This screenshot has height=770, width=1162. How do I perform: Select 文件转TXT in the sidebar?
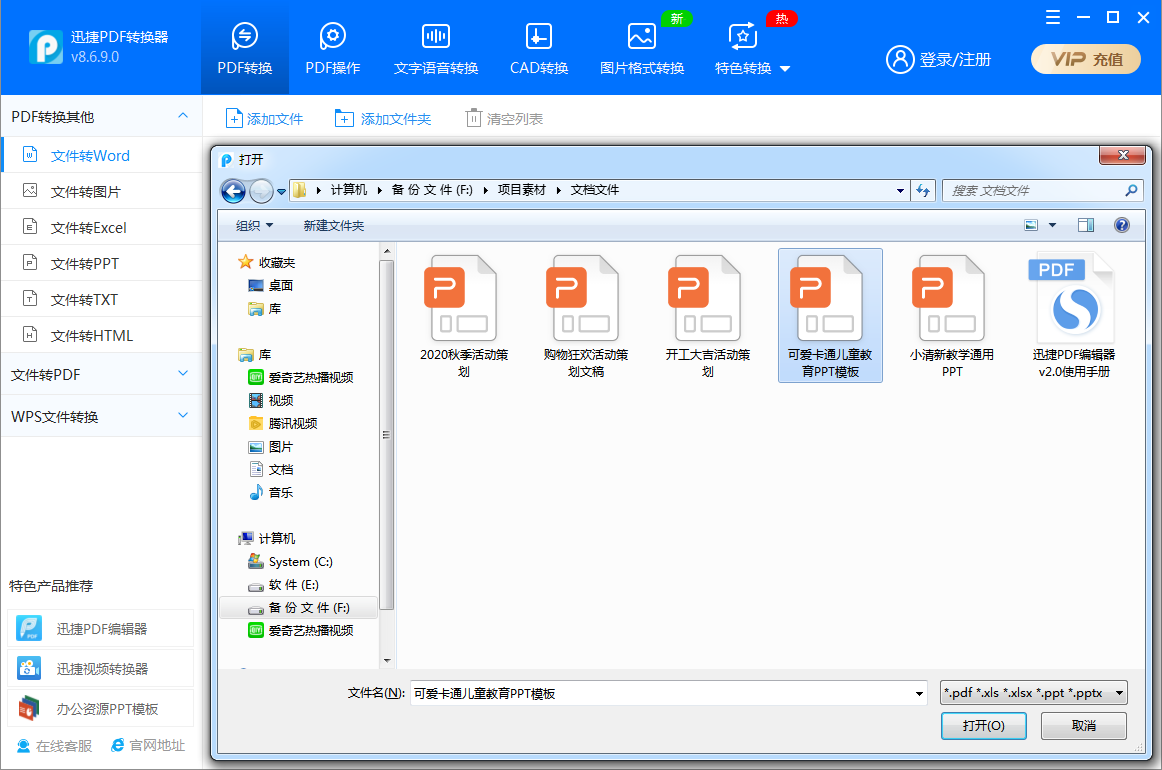tap(102, 299)
